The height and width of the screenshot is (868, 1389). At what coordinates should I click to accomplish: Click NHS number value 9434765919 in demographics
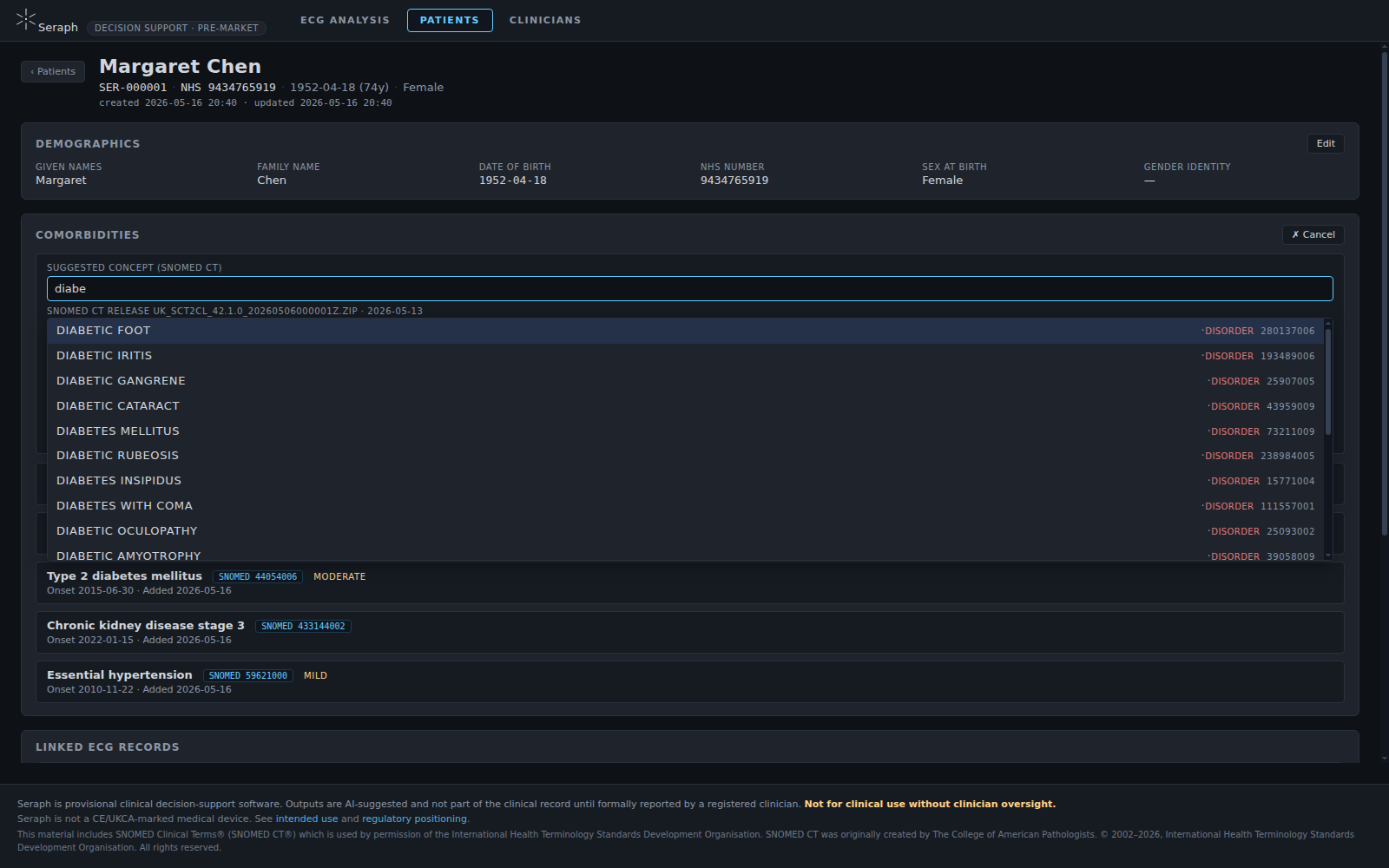click(734, 181)
